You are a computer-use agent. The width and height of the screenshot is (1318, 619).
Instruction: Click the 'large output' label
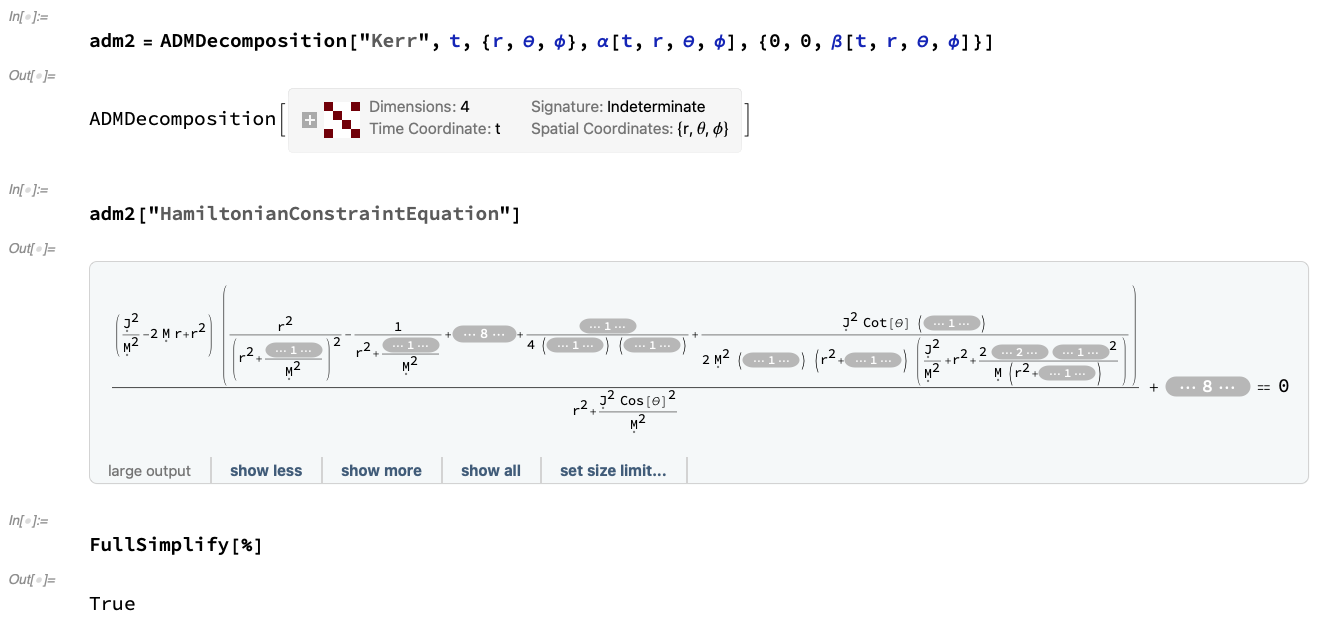[x=149, y=470]
